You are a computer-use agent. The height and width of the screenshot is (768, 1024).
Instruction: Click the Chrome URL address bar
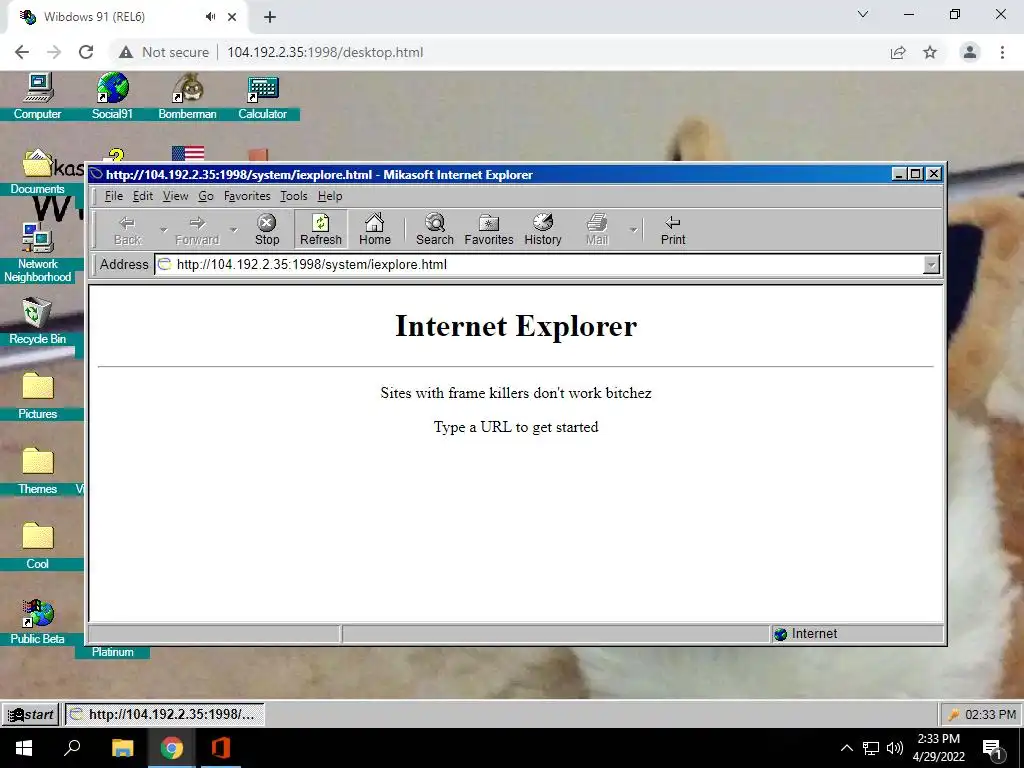click(x=325, y=52)
